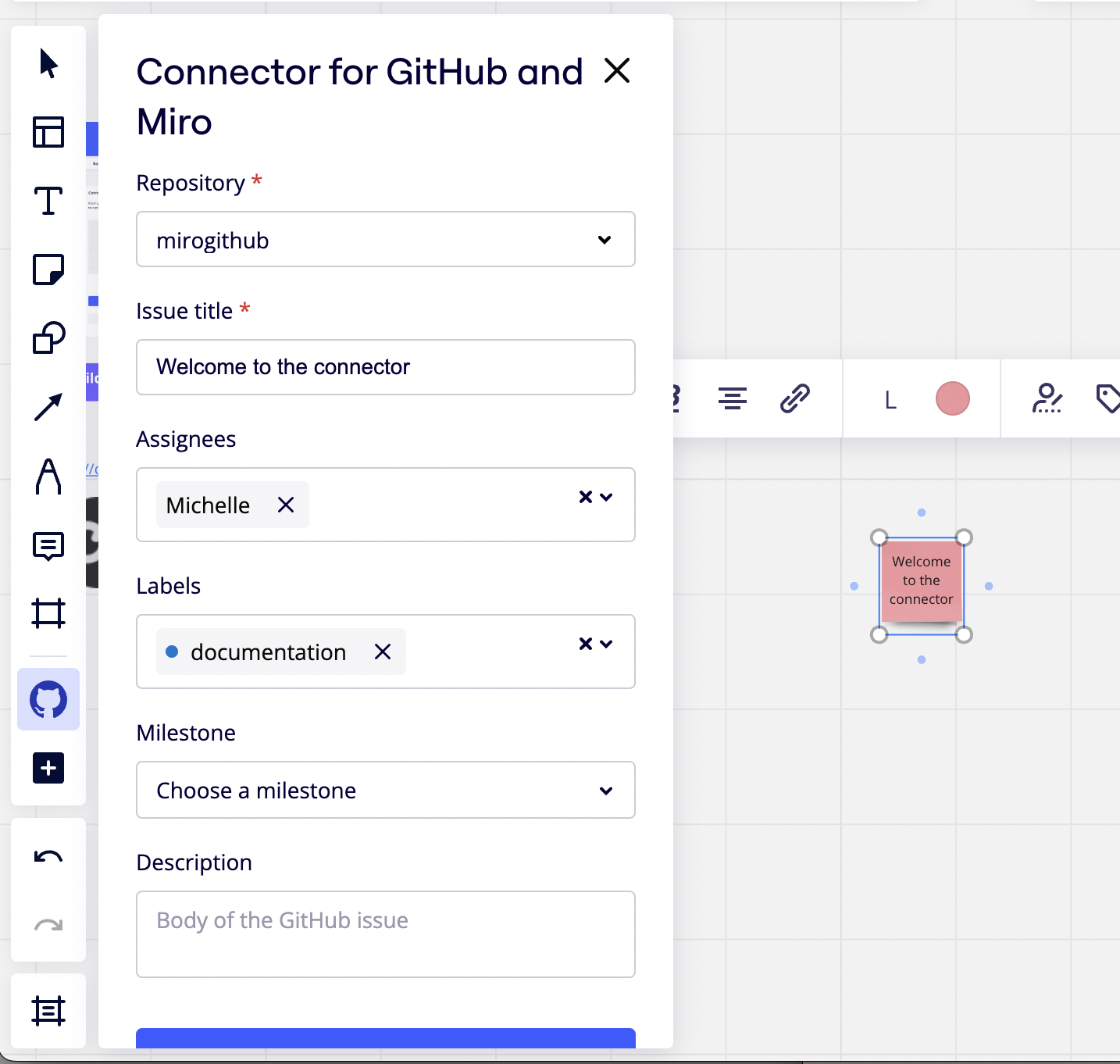The image size is (1120, 1064).
Task: Expand the Assignees dropdown arrow
Action: point(607,497)
